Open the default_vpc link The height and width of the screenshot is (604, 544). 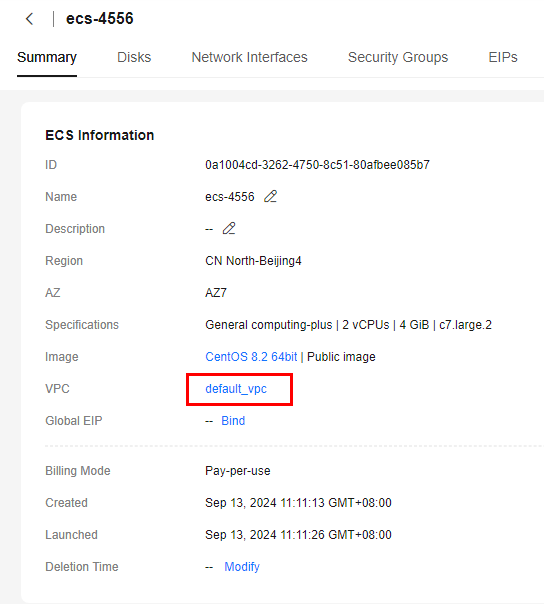pos(236,389)
